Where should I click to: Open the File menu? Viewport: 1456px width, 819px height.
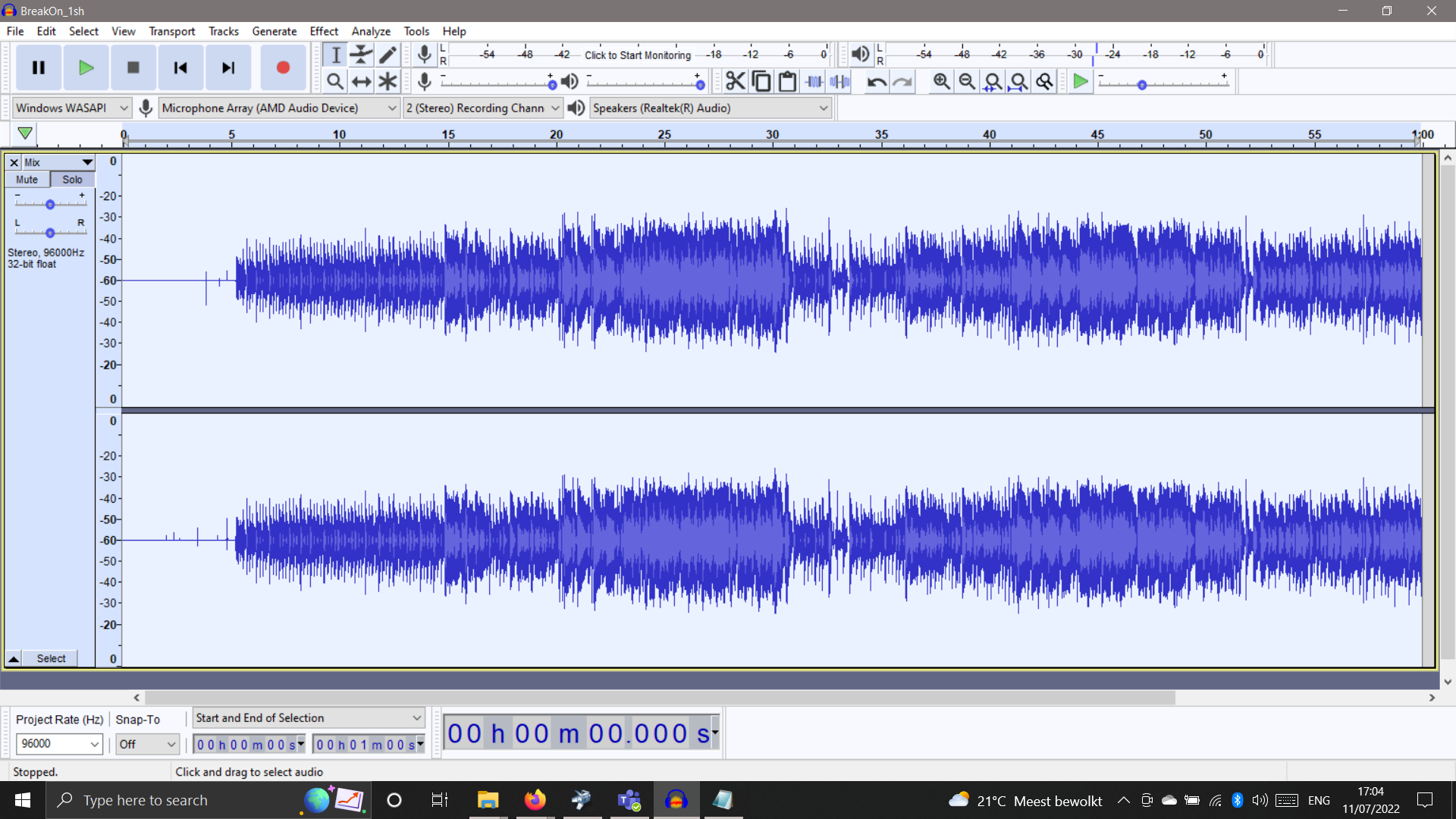(15, 31)
